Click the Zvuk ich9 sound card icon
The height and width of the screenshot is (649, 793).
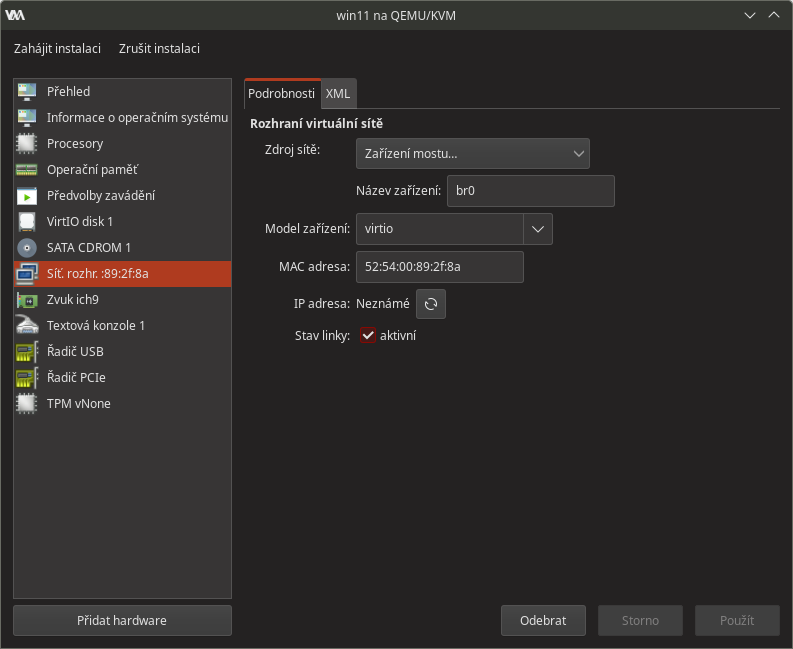point(27,300)
